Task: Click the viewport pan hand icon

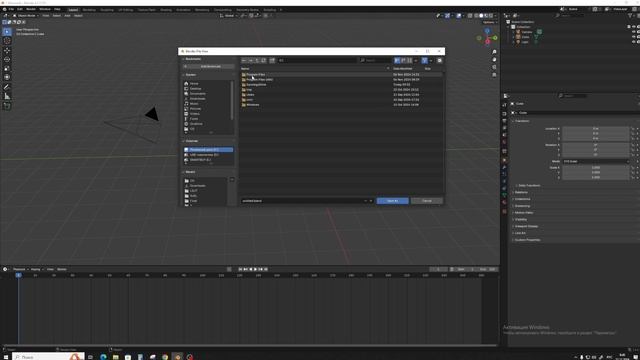Action: point(494,60)
